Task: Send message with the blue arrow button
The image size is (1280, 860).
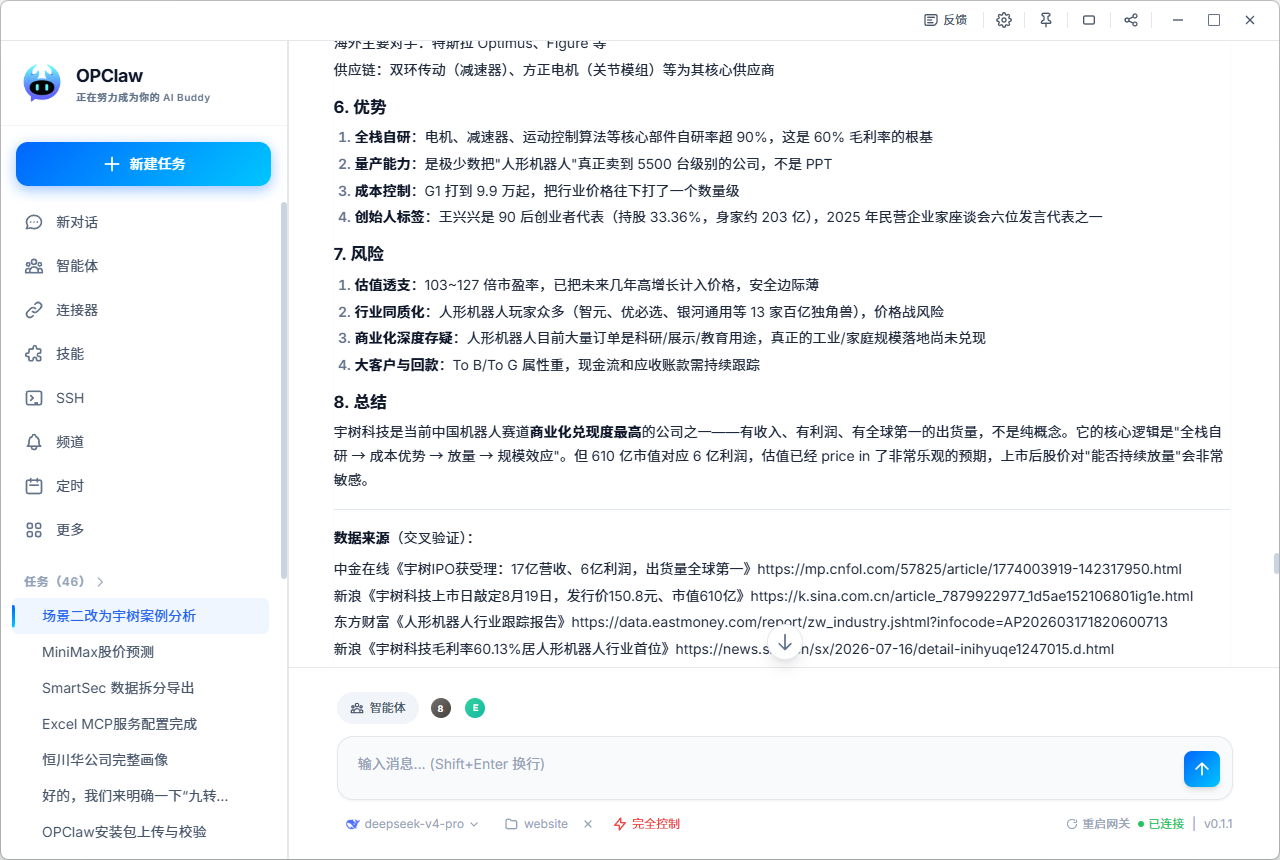Action: tap(1202, 769)
